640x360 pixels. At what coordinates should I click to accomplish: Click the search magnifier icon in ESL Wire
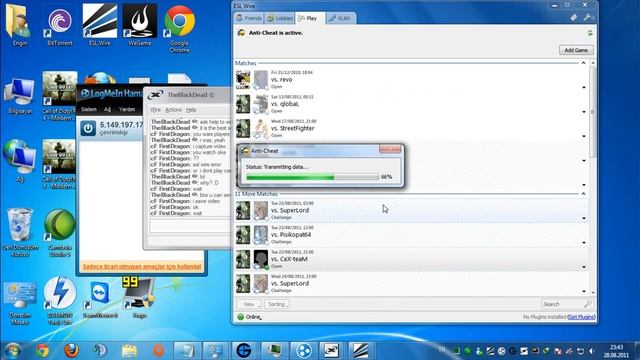[587, 304]
